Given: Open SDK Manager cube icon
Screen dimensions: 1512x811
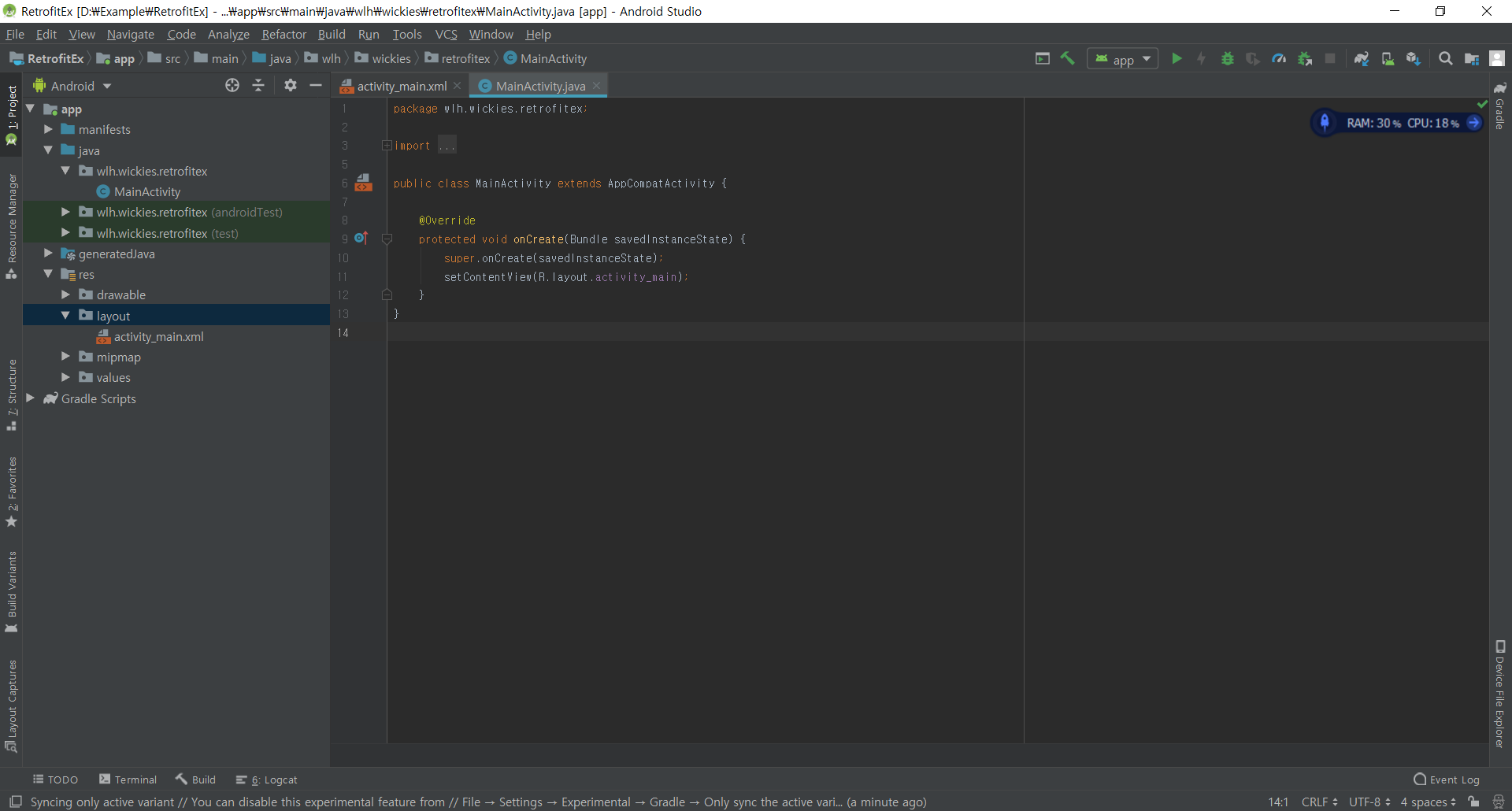Looking at the screenshot, I should [1414, 58].
